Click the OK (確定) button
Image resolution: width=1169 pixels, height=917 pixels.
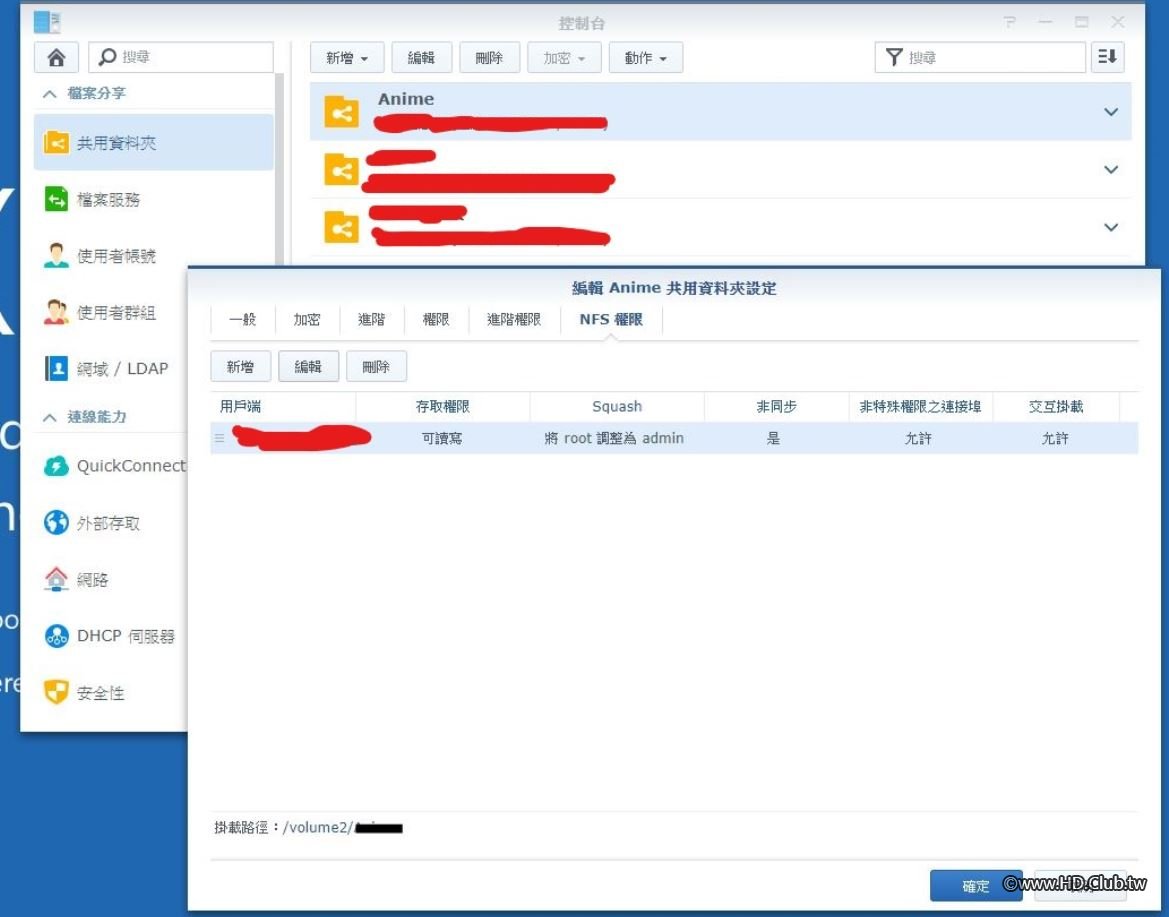point(975,886)
